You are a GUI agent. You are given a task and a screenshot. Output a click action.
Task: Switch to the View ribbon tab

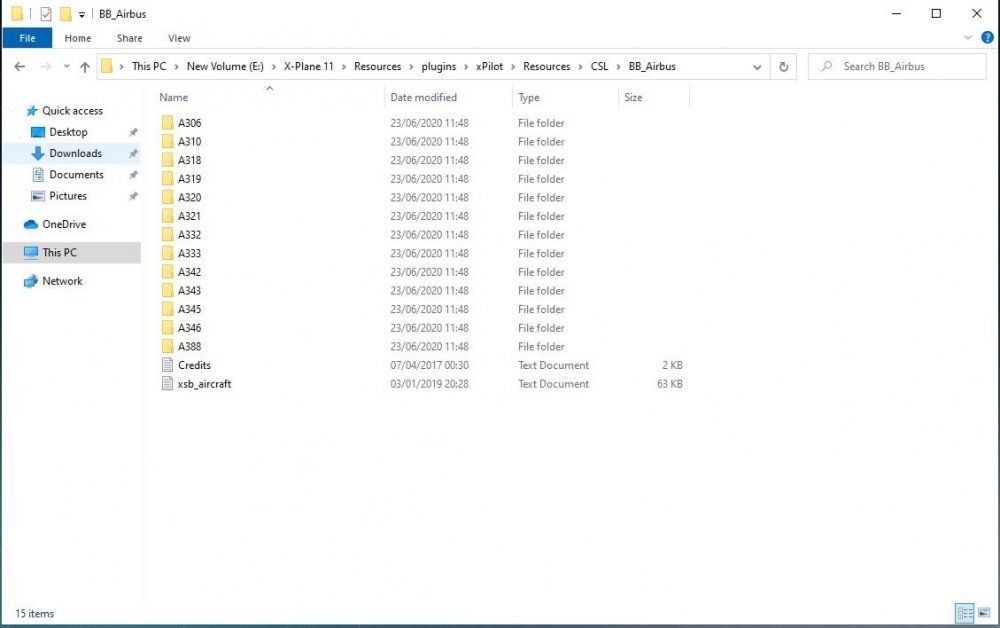(179, 38)
